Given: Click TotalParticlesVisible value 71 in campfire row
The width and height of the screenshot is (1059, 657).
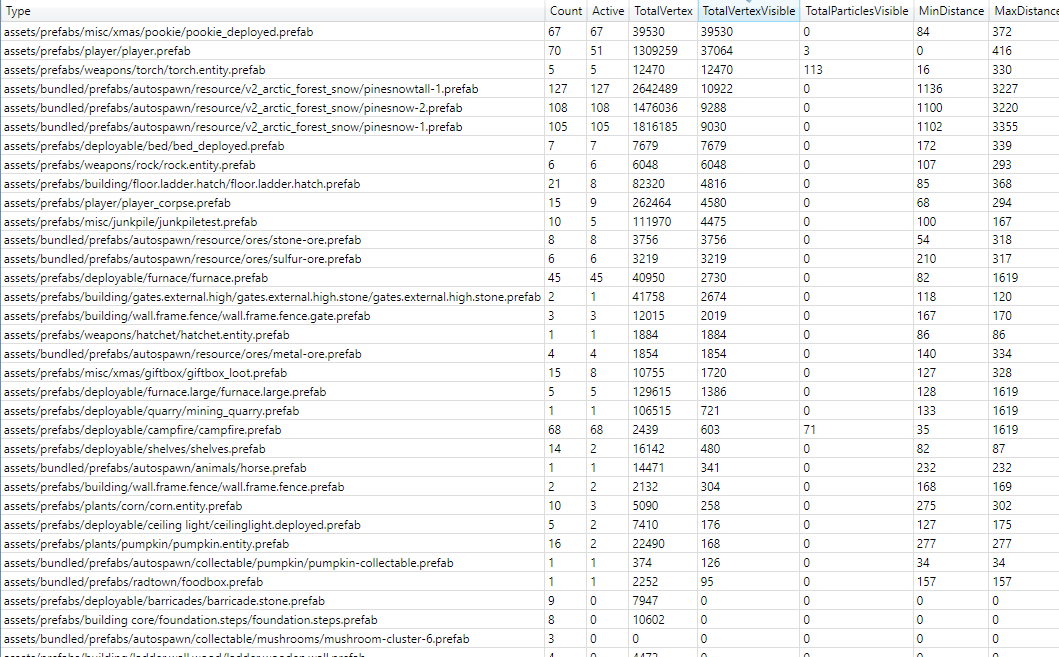Looking at the screenshot, I should pos(809,429).
